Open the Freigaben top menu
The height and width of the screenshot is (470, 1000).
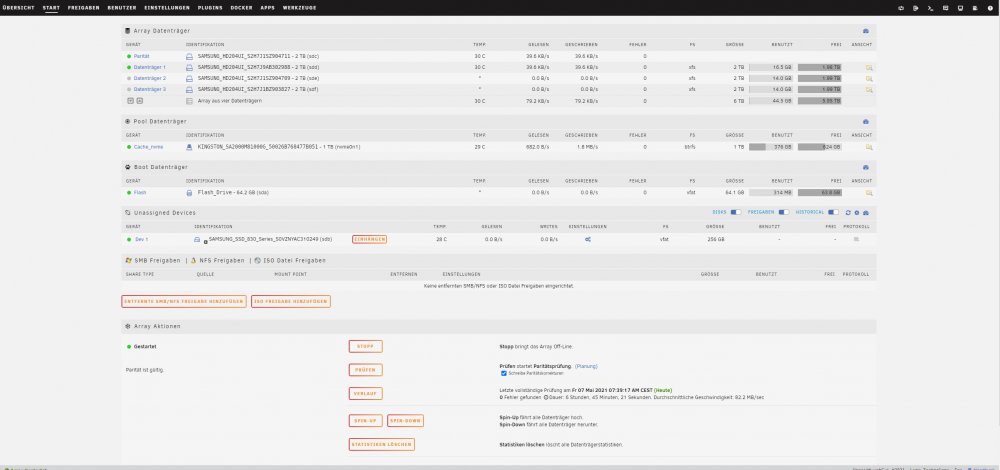pos(84,8)
